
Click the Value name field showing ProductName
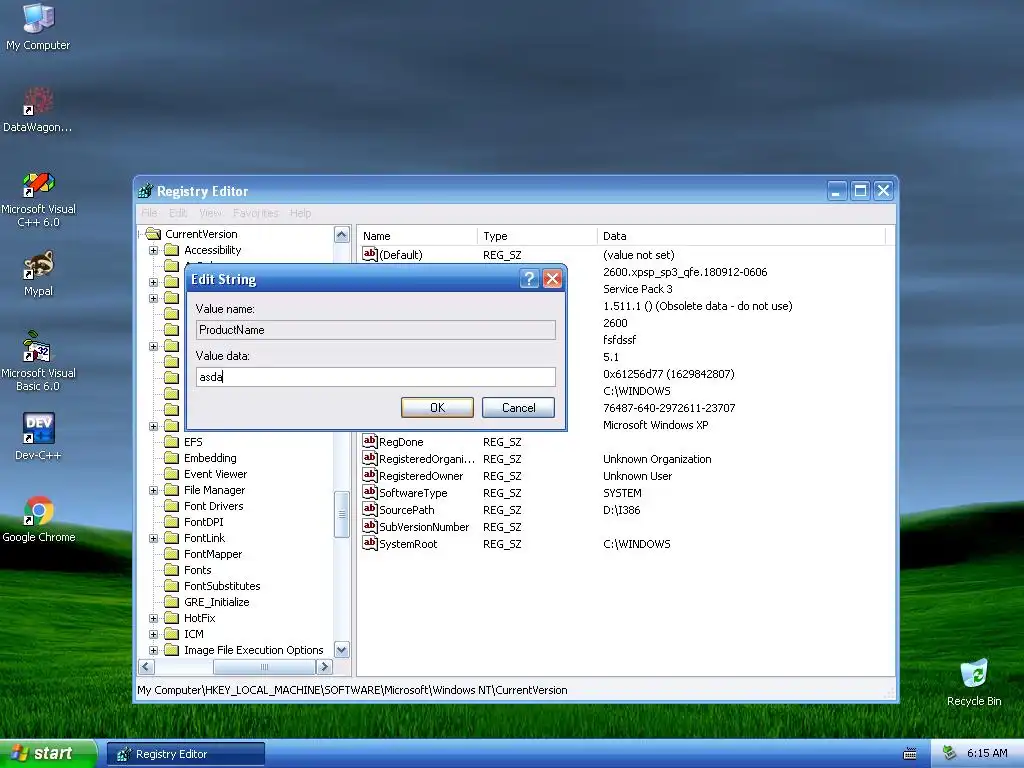pos(376,330)
